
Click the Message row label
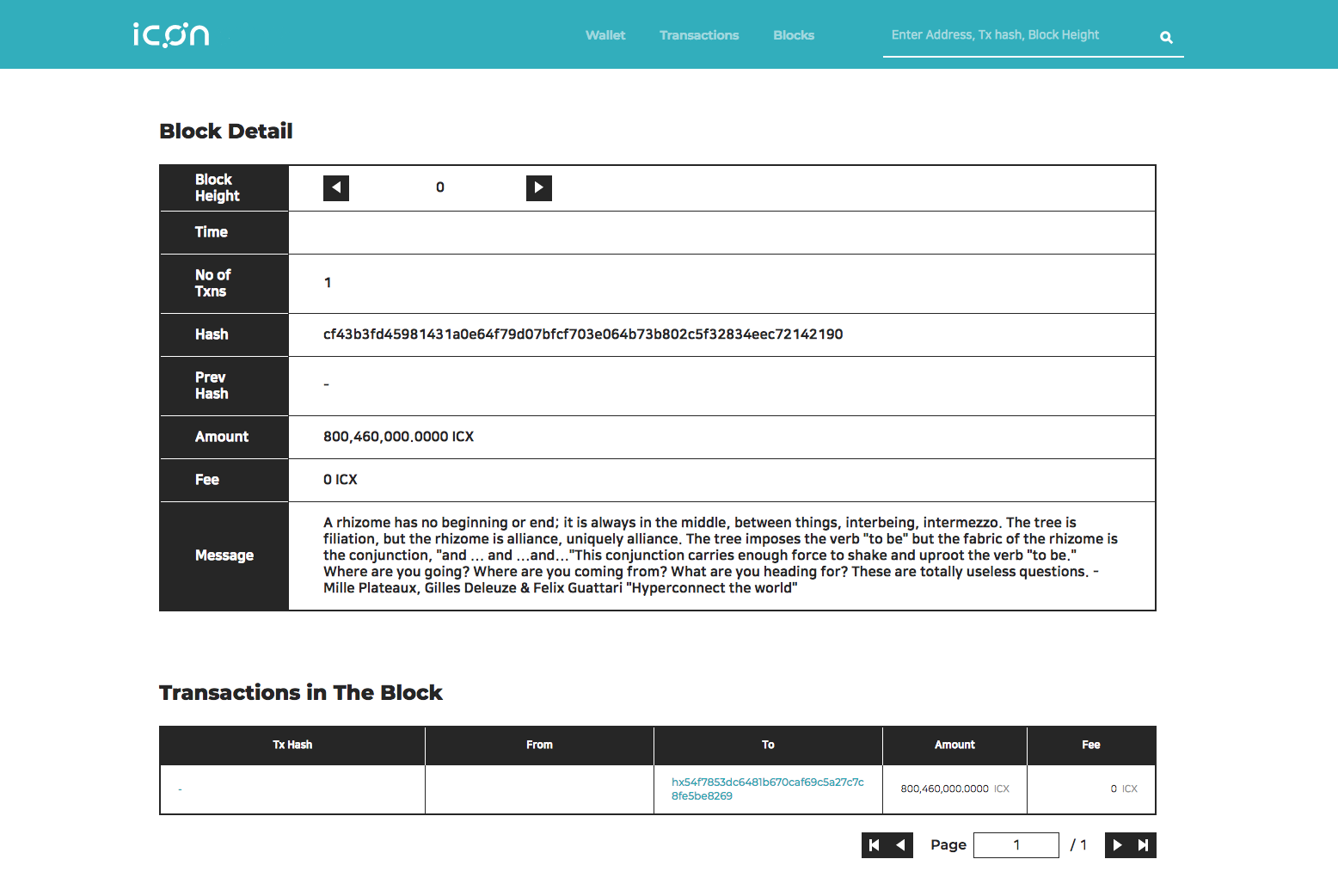coord(224,555)
